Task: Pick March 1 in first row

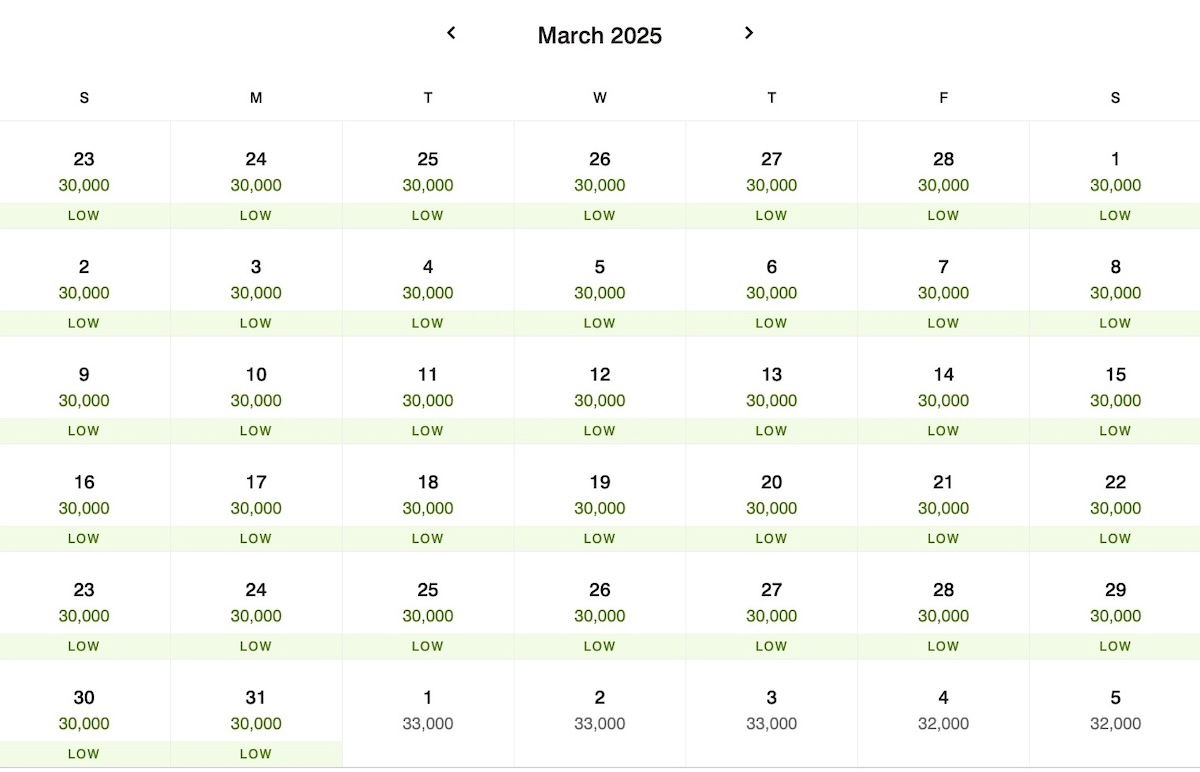Action: point(1115,175)
